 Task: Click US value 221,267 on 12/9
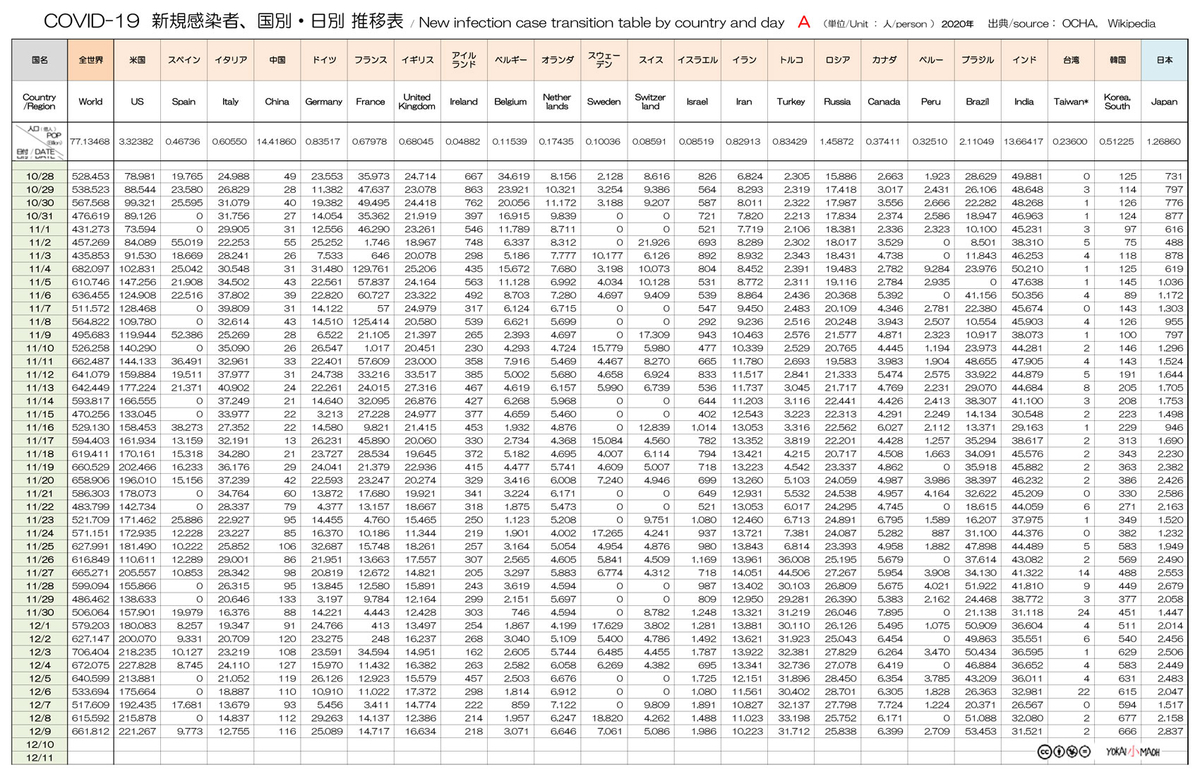point(143,730)
